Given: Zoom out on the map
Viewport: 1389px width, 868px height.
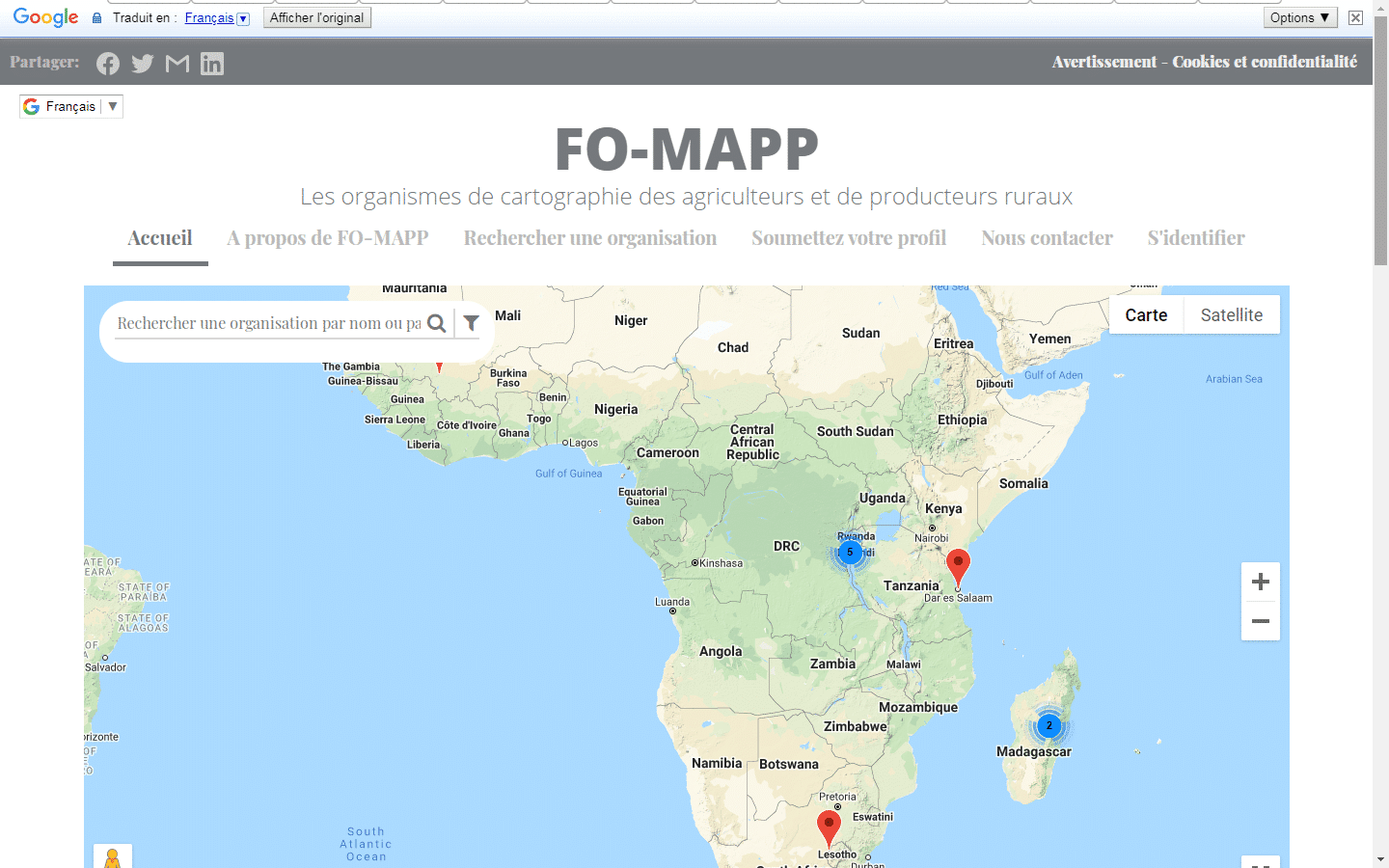Looking at the screenshot, I should click(x=1260, y=621).
